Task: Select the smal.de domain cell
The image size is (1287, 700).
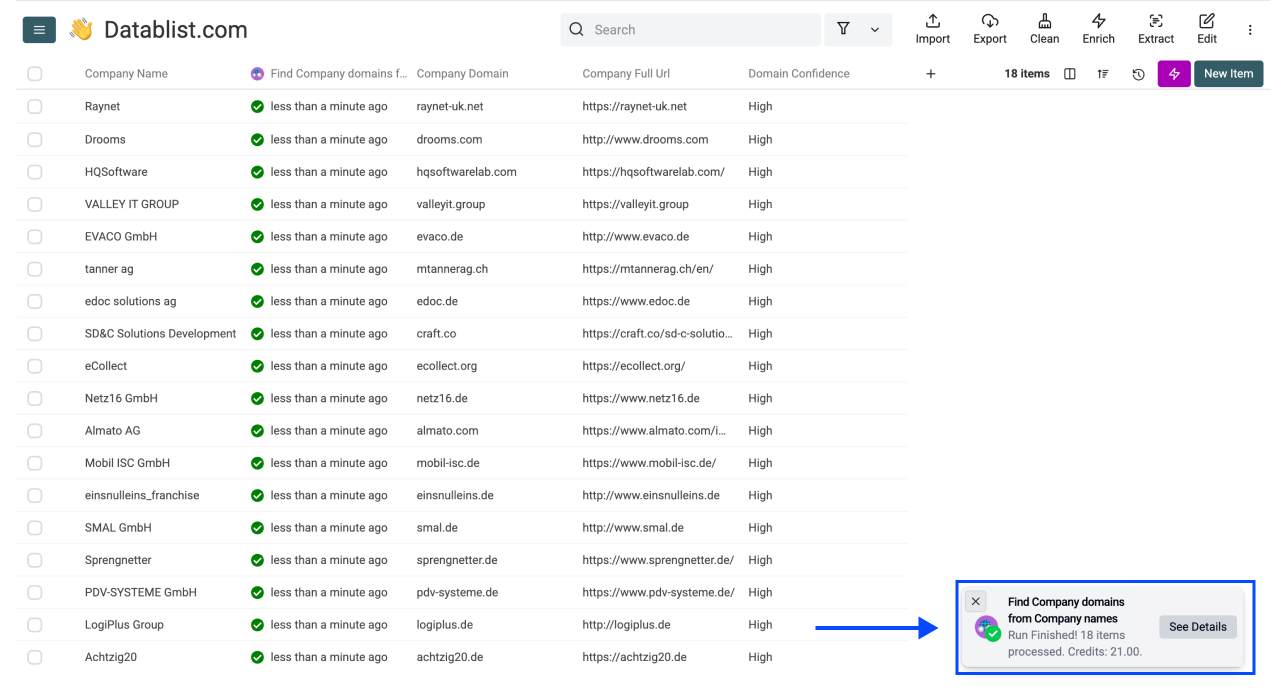Action: tap(437, 528)
